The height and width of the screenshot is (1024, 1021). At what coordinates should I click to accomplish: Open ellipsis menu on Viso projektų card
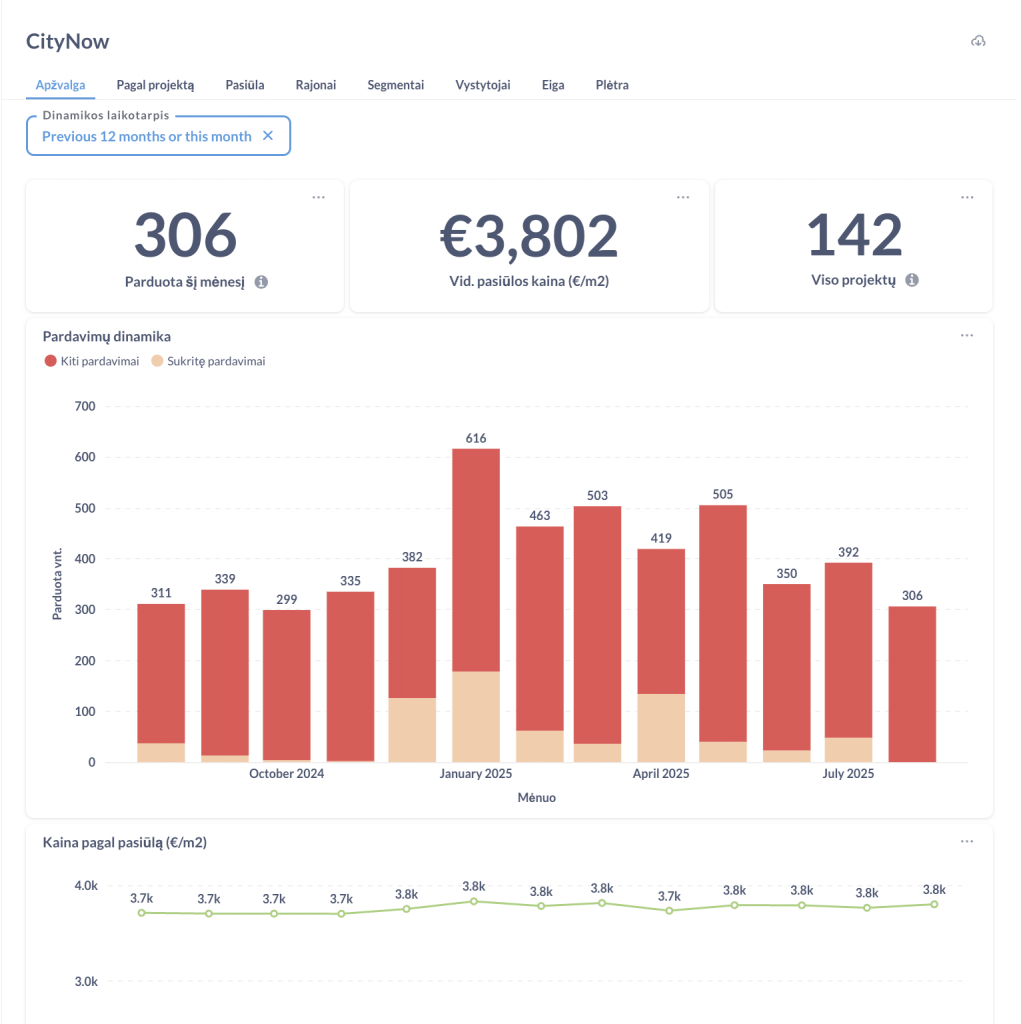click(x=967, y=197)
